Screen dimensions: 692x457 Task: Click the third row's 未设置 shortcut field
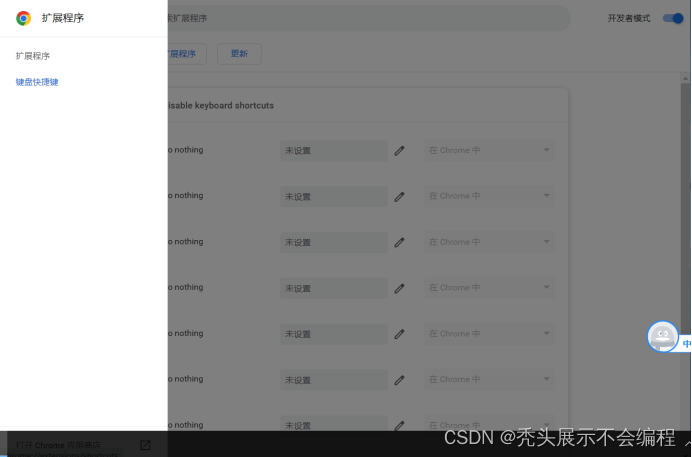click(334, 243)
